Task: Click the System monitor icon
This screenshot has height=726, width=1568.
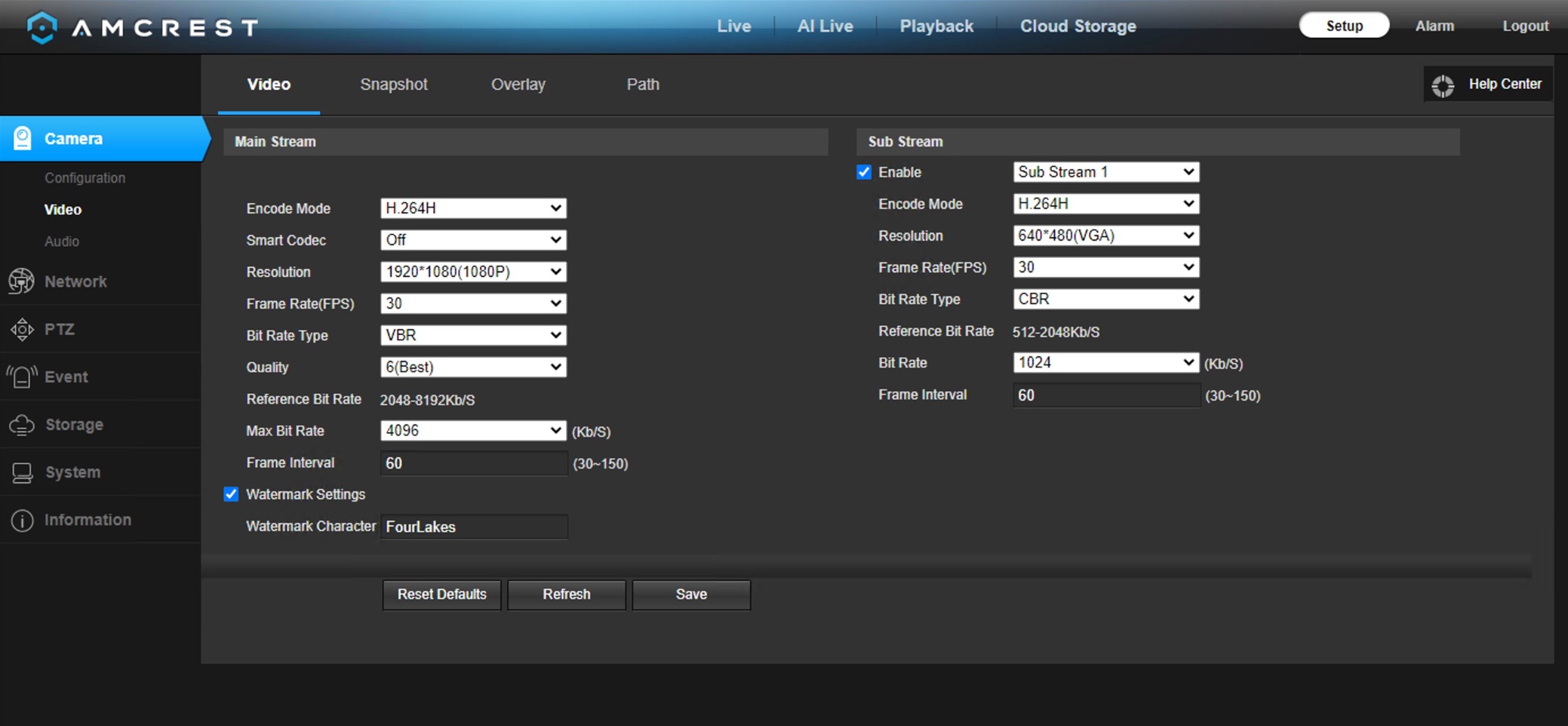Action: pyautogui.click(x=22, y=472)
